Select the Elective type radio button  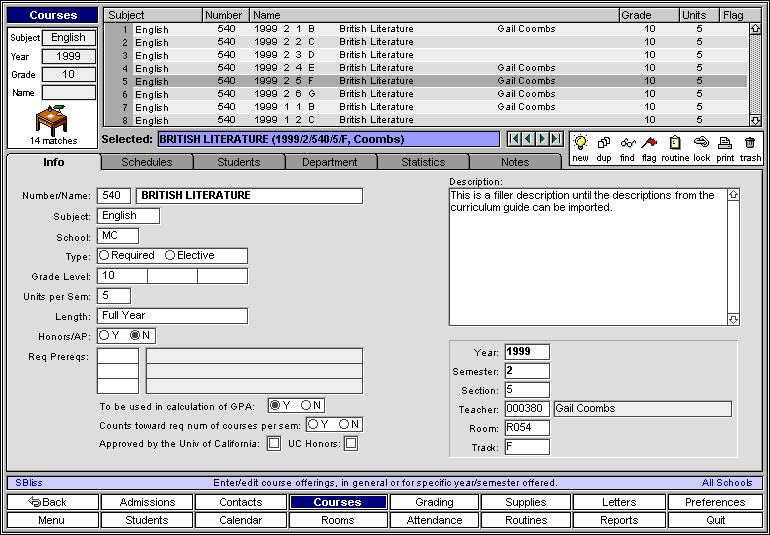click(170, 255)
